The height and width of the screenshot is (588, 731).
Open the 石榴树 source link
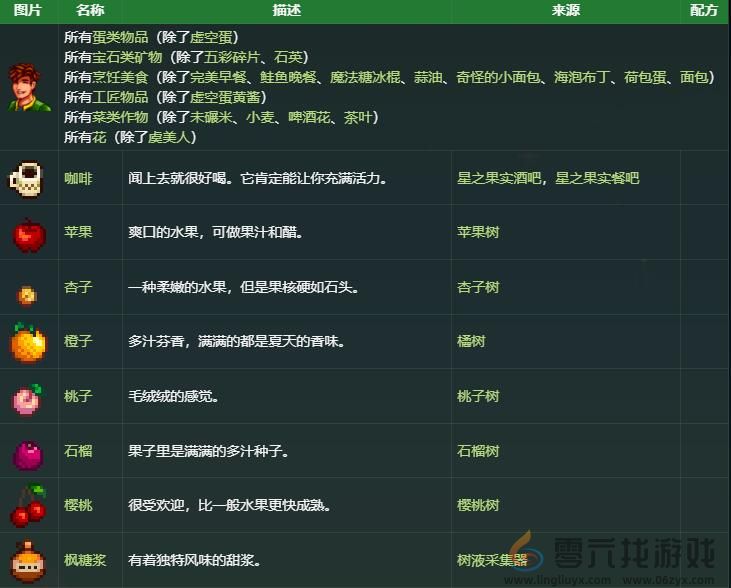coord(478,452)
